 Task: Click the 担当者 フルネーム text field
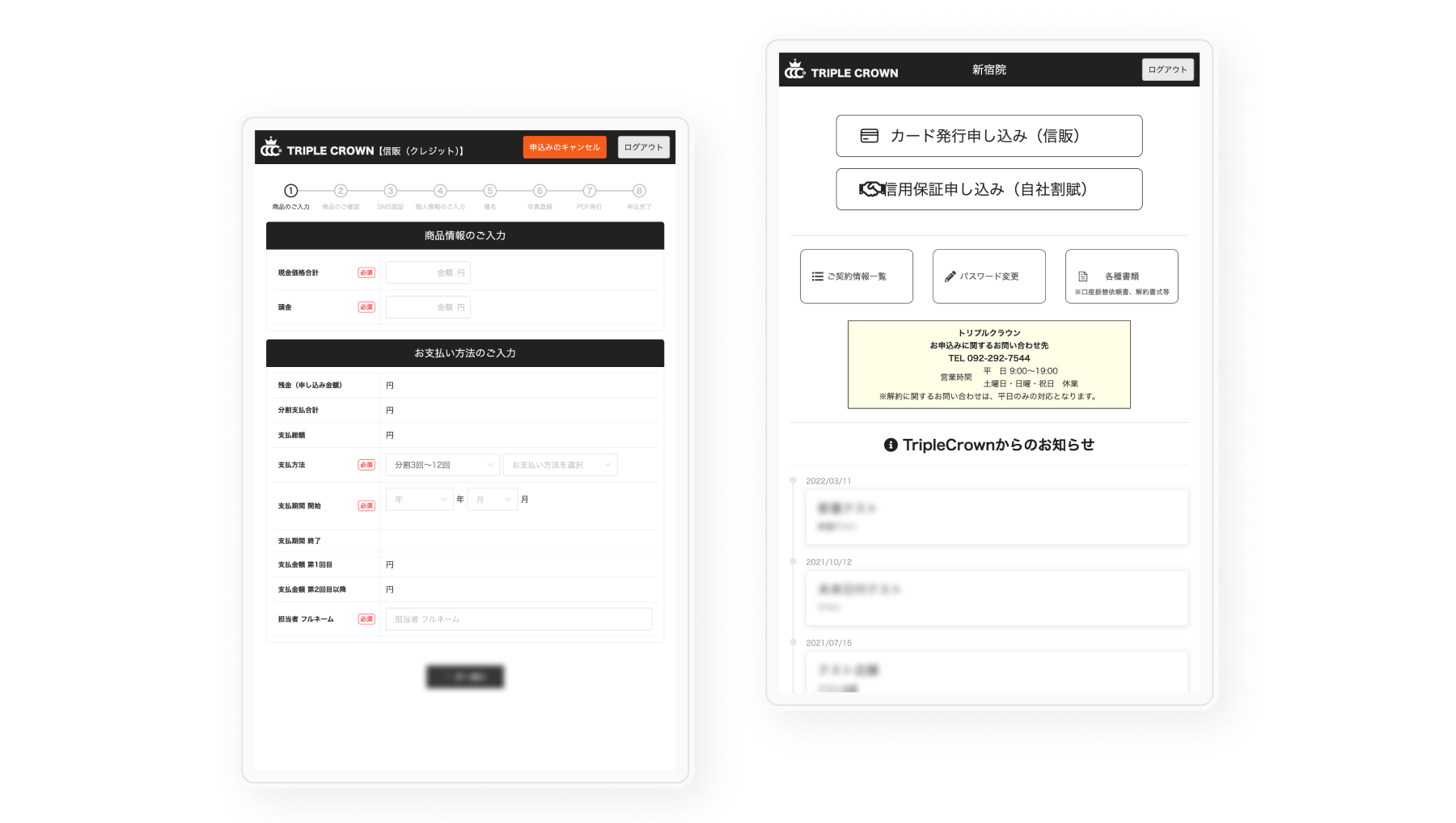point(518,619)
